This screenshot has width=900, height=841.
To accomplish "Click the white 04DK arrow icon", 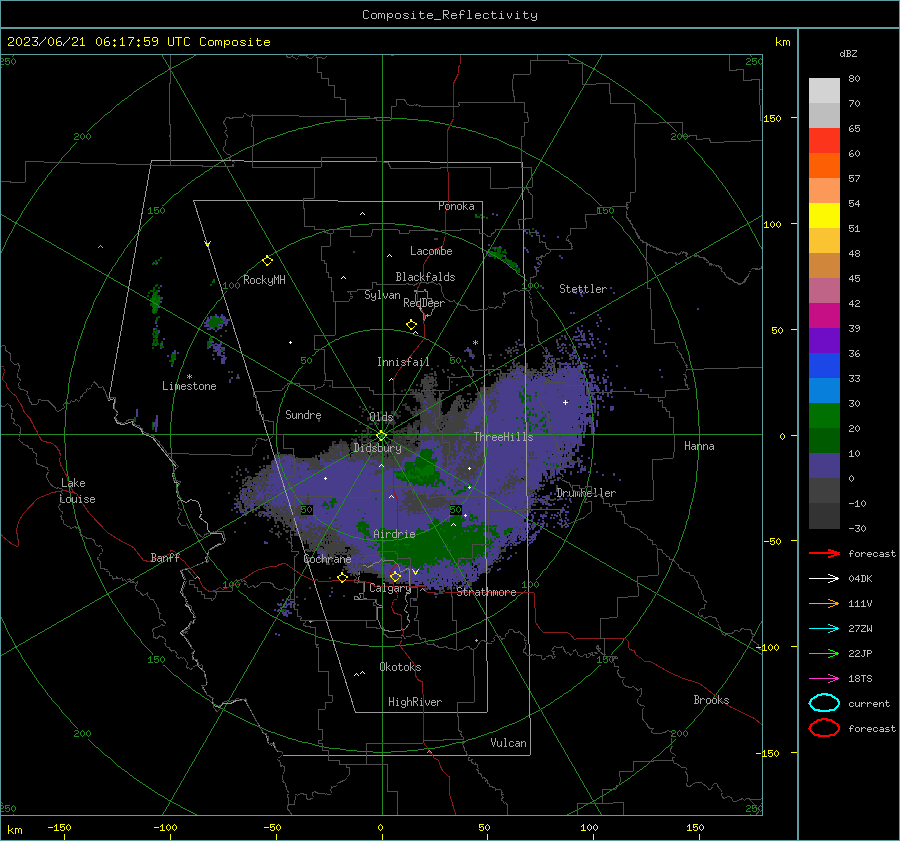I will click(x=824, y=578).
